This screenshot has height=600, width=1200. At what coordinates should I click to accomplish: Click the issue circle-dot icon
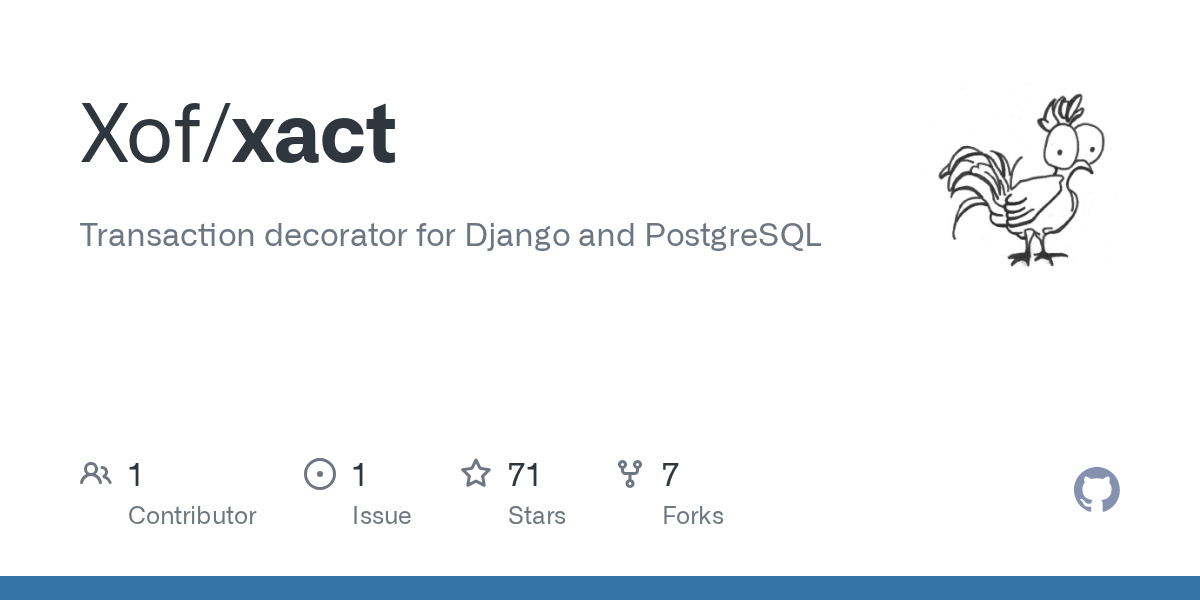(320, 474)
